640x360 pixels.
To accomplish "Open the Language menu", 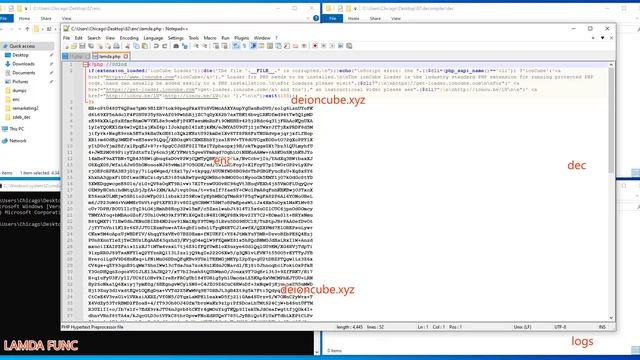I will (x=153, y=38).
